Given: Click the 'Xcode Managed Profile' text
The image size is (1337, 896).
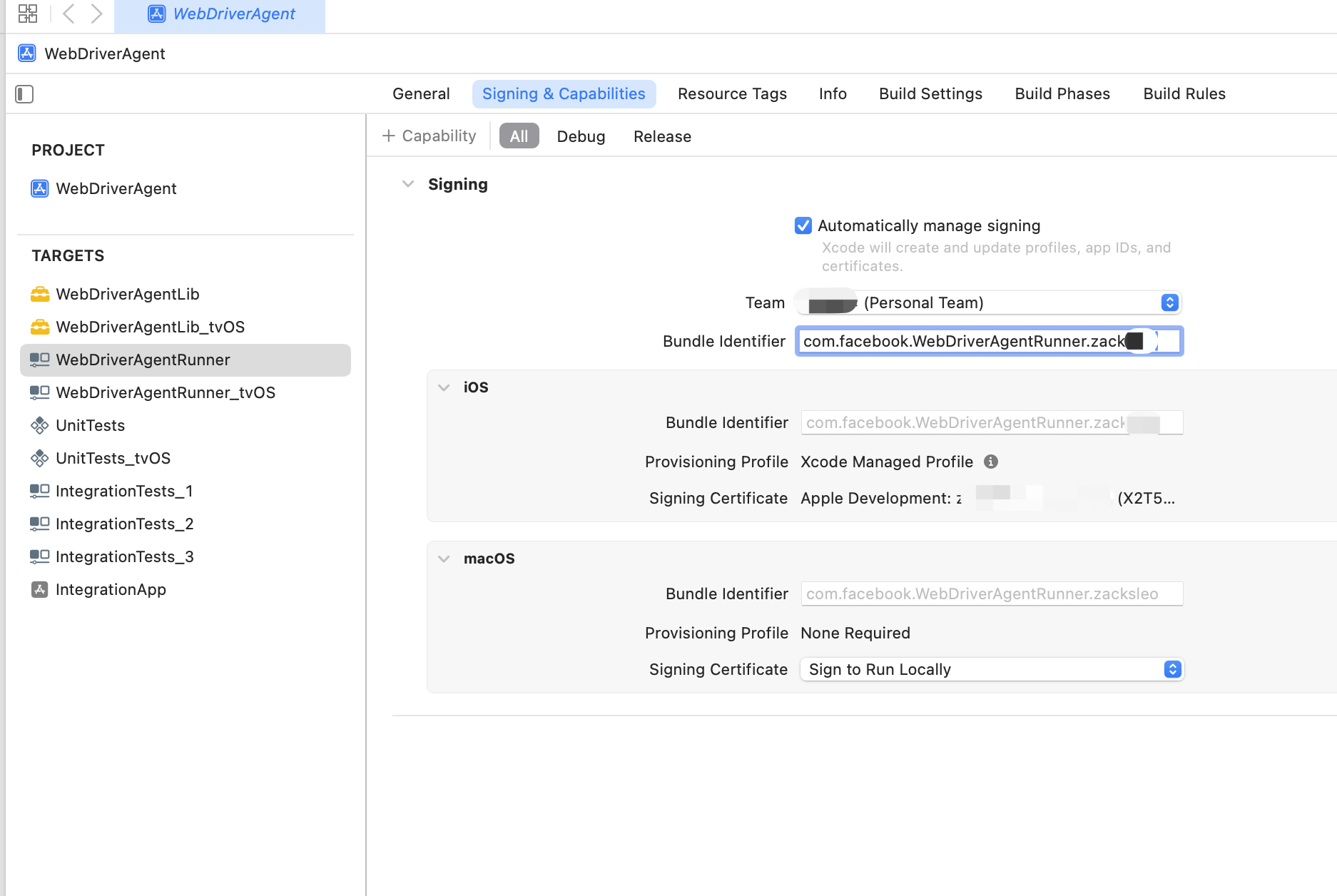Looking at the screenshot, I should point(887,462).
